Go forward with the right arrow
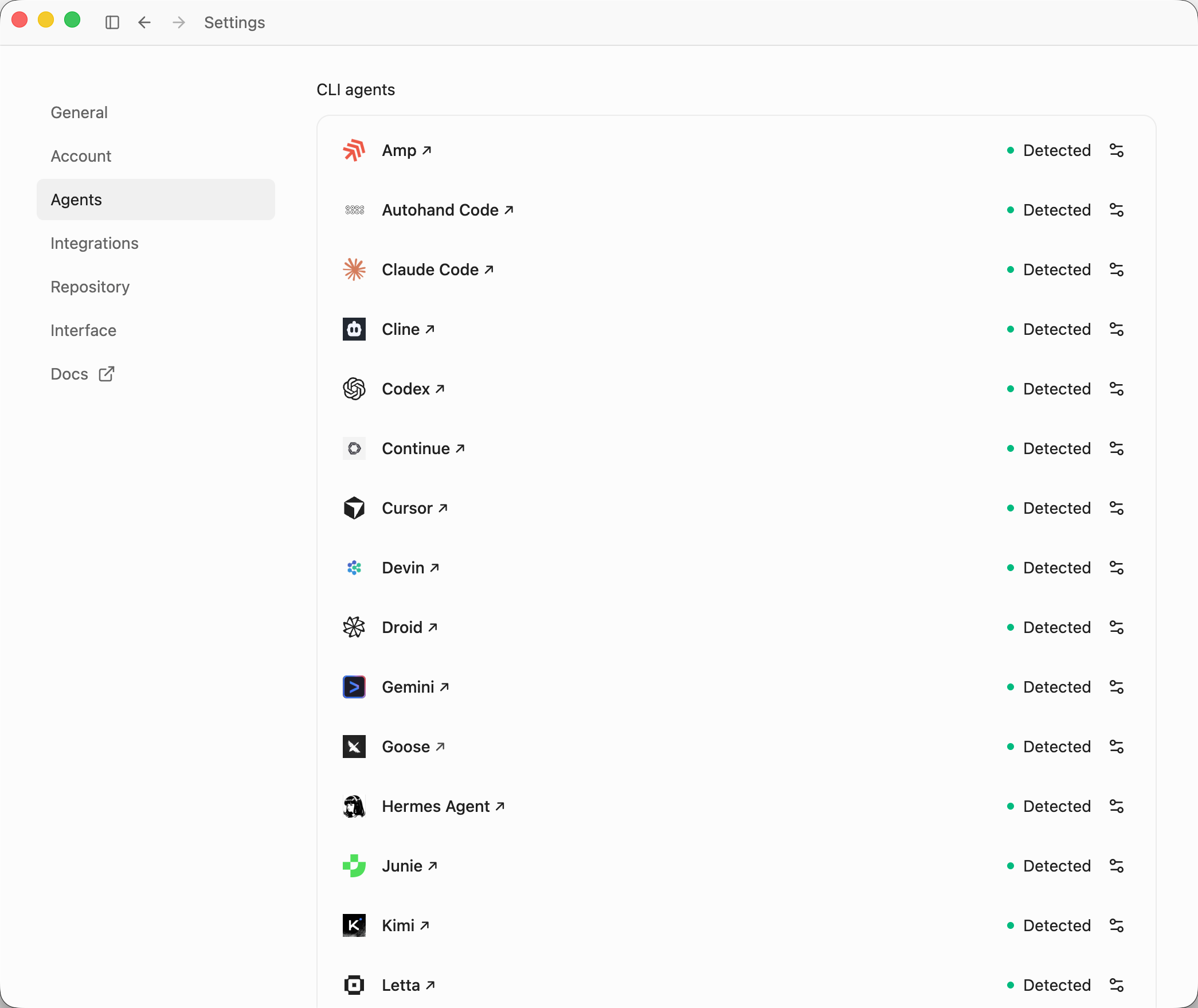Image resolution: width=1198 pixels, height=1008 pixels. pyautogui.click(x=179, y=22)
